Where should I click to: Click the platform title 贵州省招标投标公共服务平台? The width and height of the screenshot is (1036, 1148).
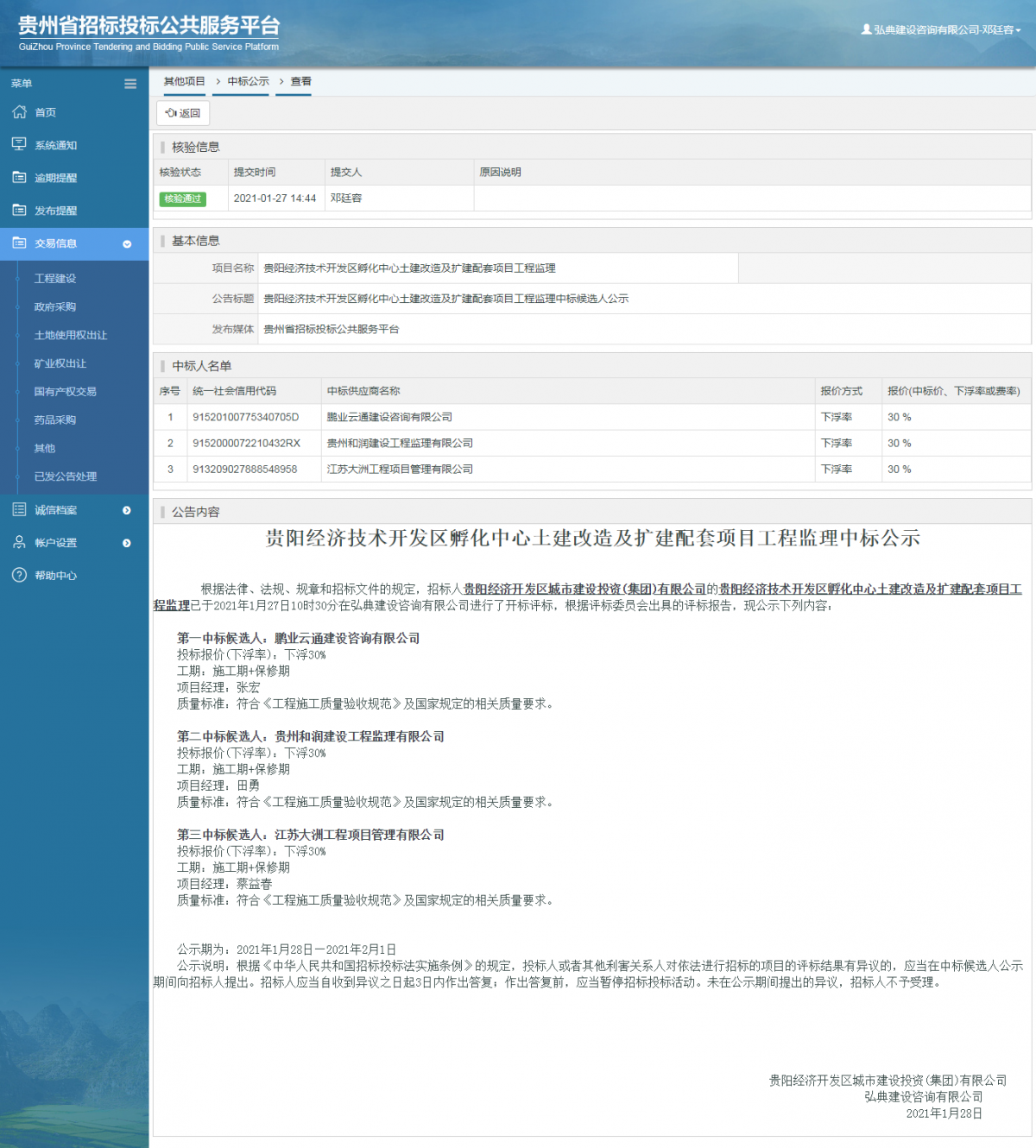149,26
